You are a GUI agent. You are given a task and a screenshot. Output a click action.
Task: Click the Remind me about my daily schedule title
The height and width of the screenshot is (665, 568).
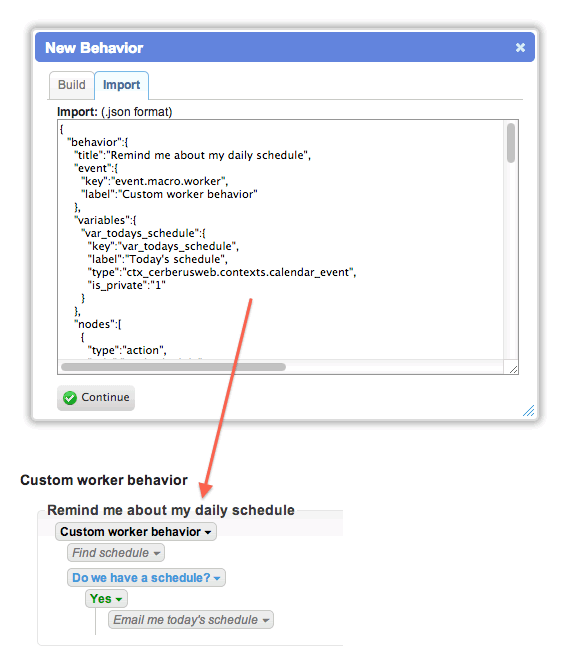click(x=171, y=510)
